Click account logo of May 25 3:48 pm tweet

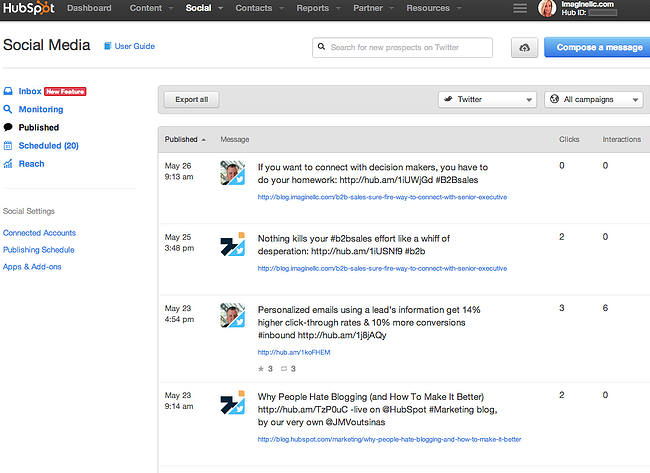[233, 244]
